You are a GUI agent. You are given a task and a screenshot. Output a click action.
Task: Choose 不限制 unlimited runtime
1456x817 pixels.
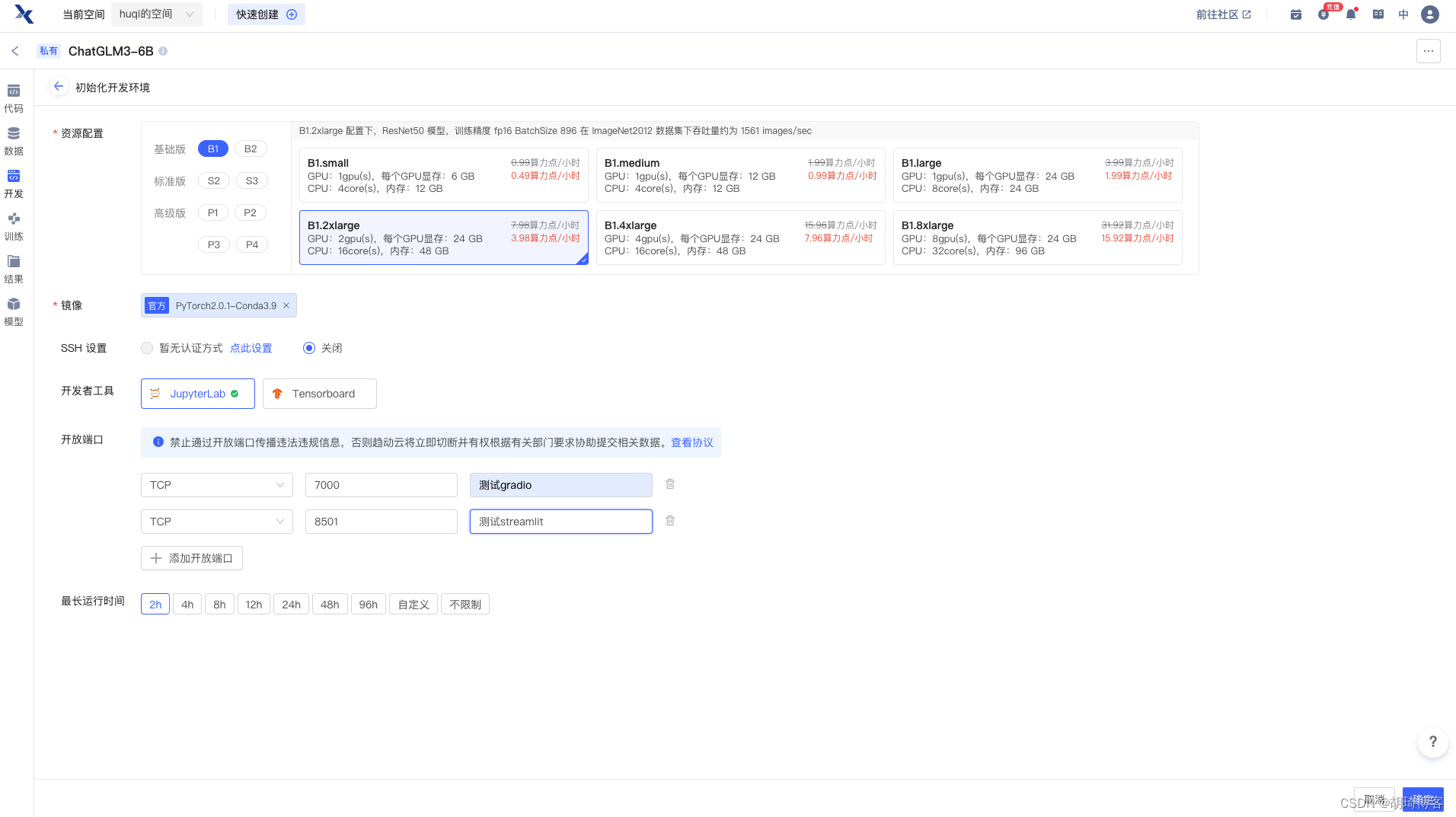click(465, 605)
